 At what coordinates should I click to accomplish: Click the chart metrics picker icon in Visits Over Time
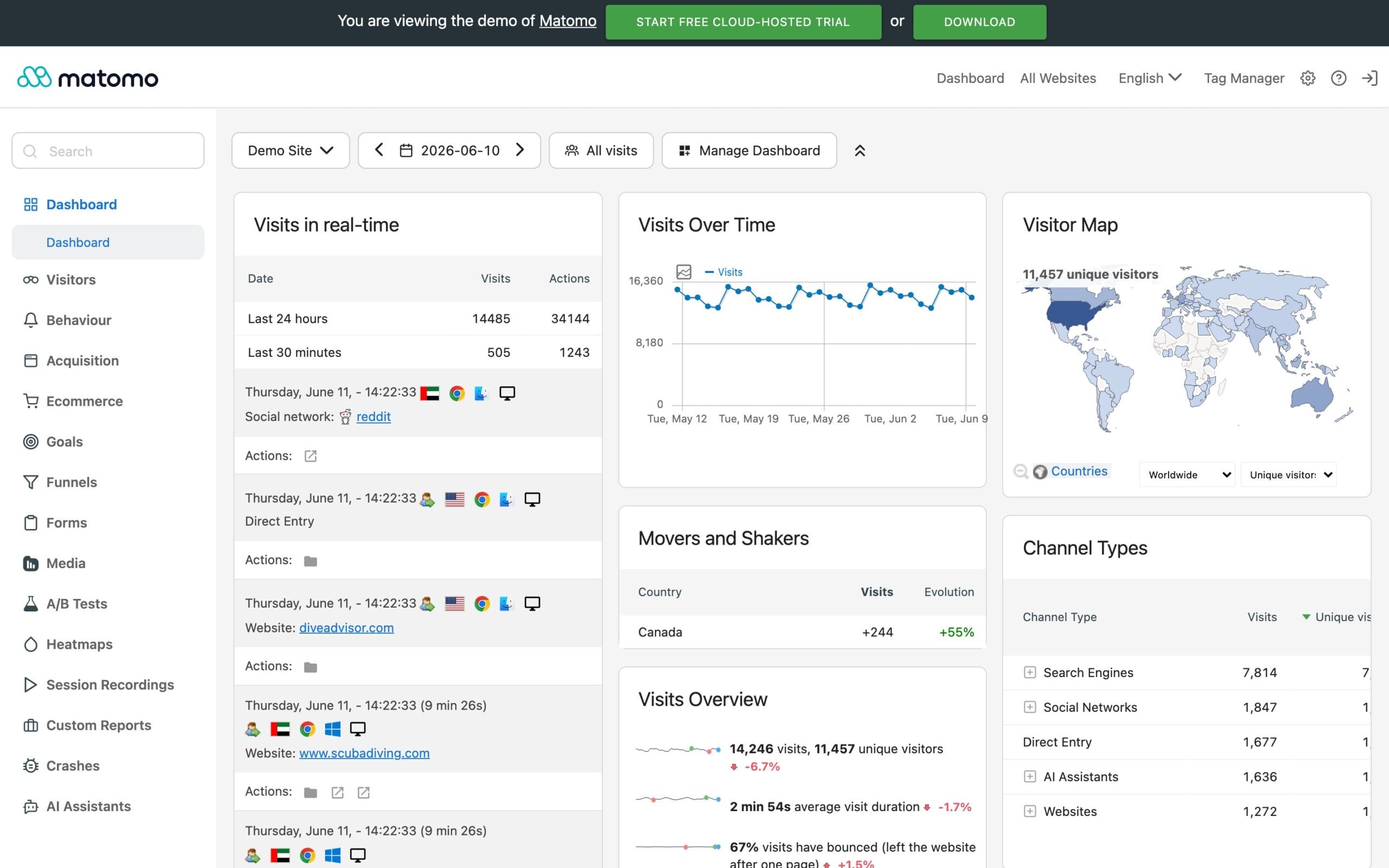coord(684,272)
